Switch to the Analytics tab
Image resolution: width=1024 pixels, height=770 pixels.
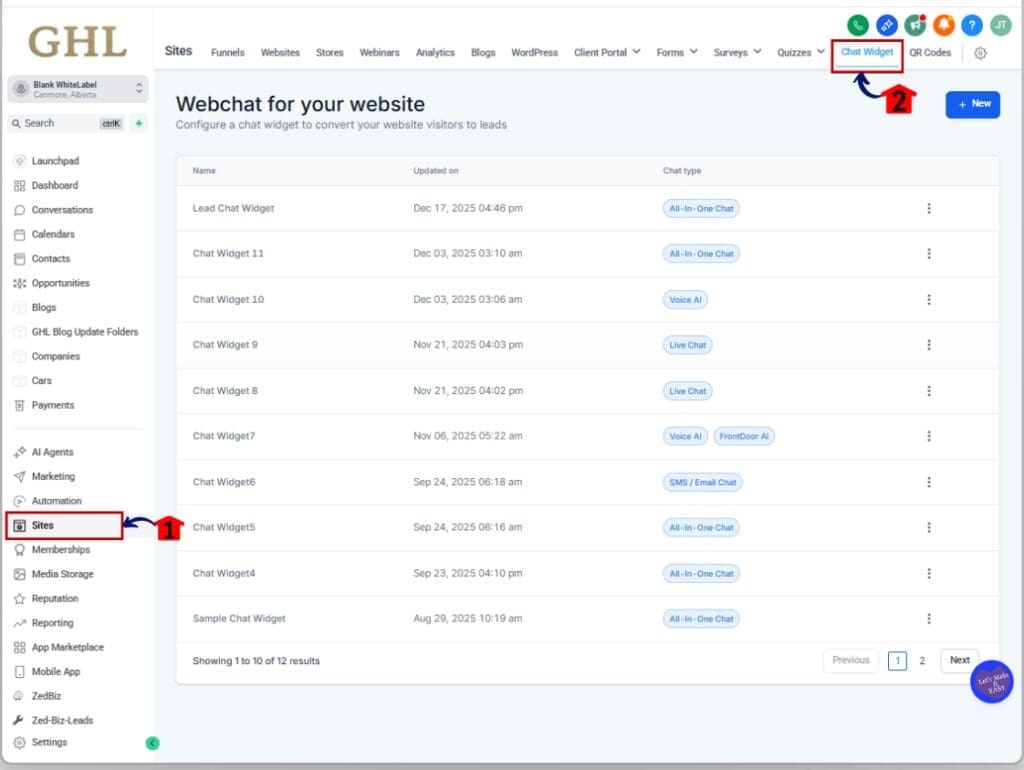435,52
